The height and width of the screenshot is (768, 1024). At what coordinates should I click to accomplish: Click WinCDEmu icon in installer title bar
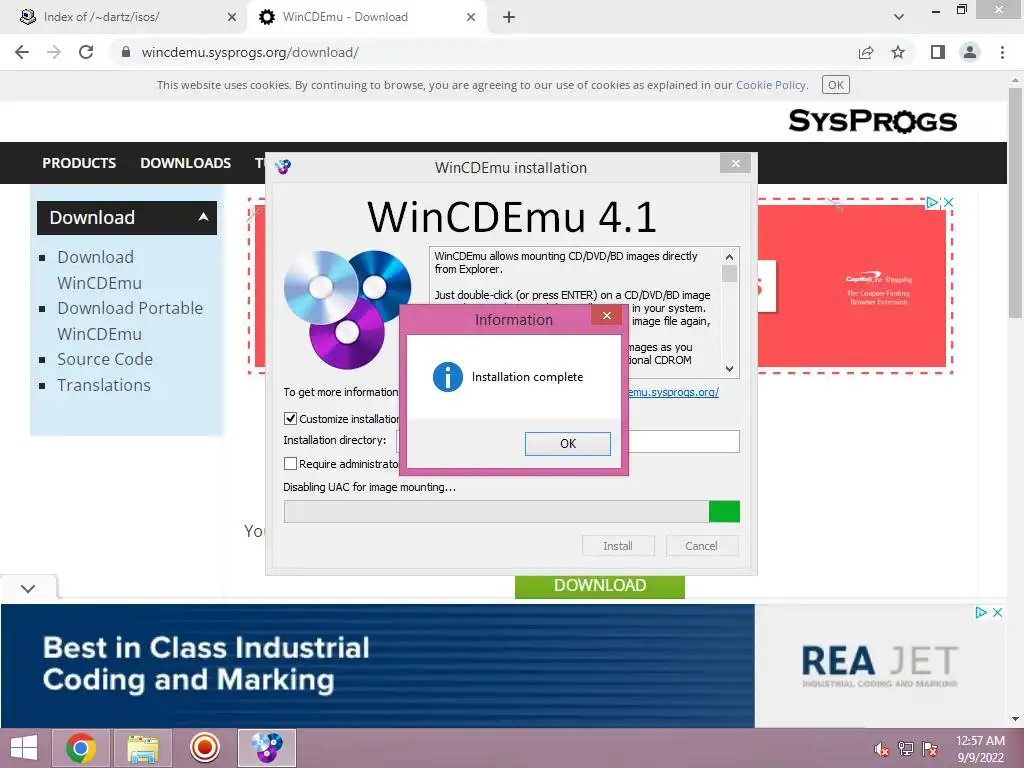283,167
